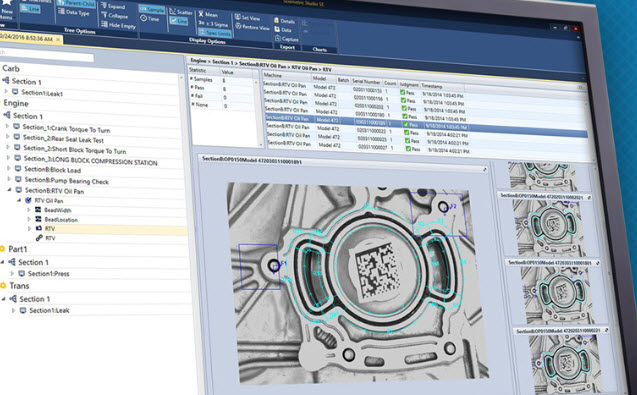The height and width of the screenshot is (395, 637).
Task: Toggle the Time display option
Action: pyautogui.click(x=150, y=18)
